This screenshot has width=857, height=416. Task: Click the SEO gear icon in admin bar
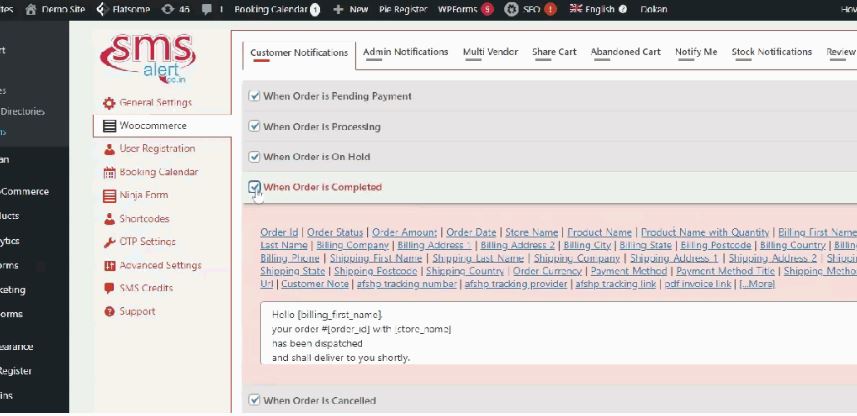[511, 9]
